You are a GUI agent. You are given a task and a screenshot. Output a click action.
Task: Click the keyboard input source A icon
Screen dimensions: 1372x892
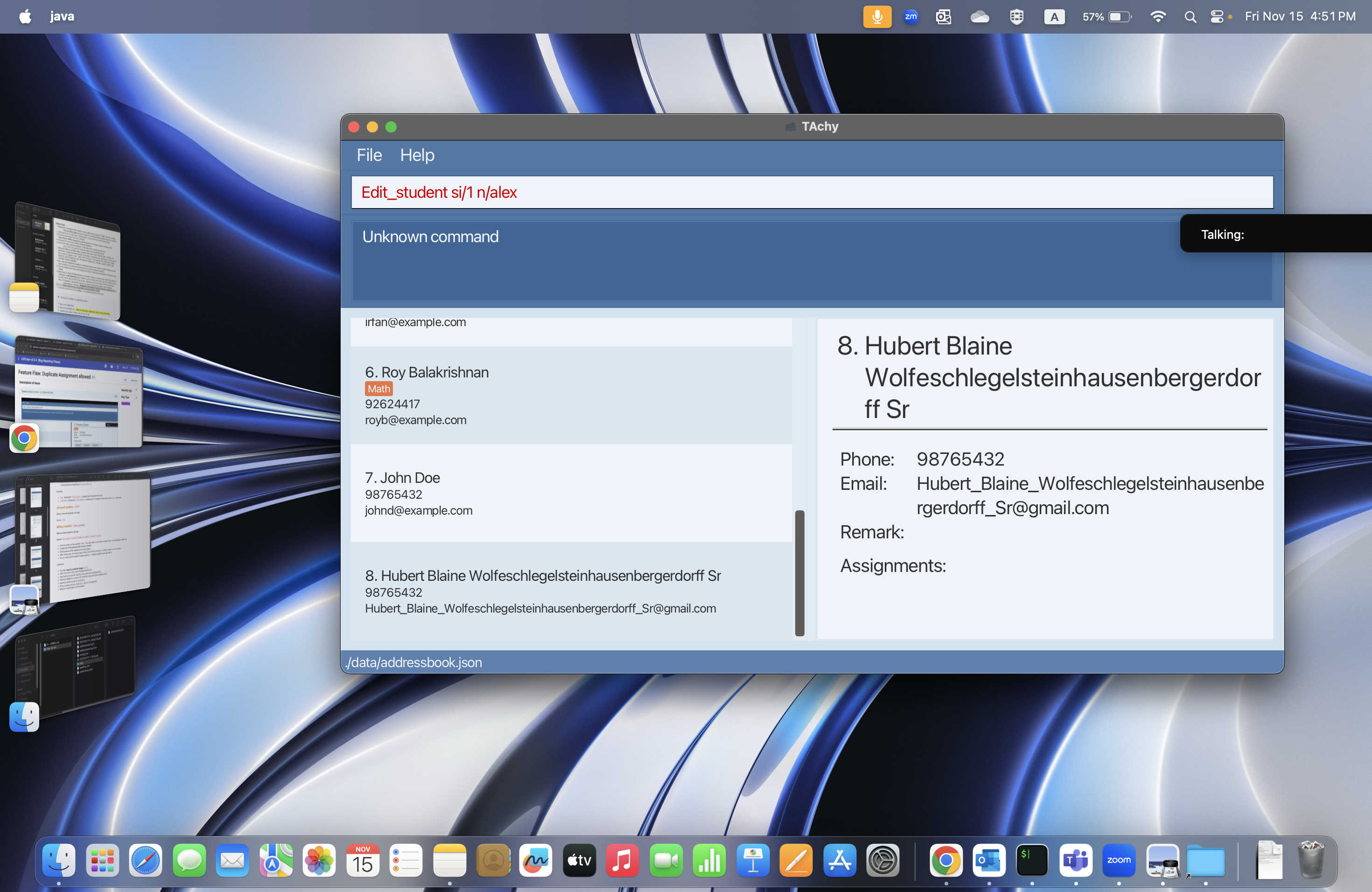(1054, 17)
